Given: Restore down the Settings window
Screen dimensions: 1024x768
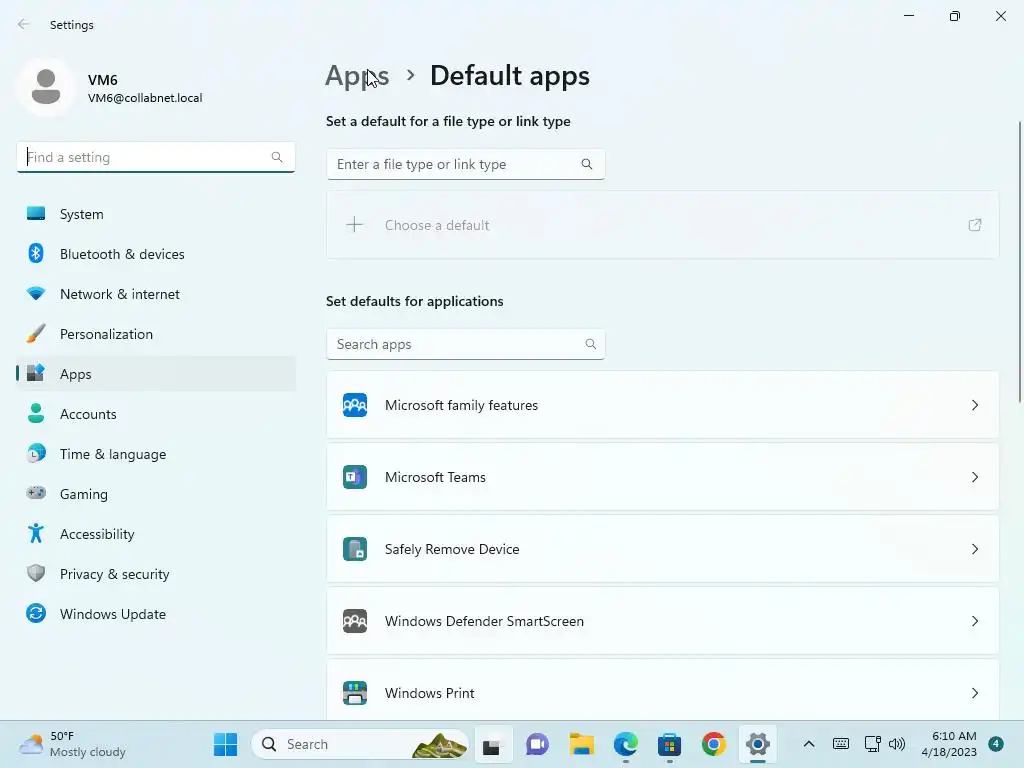Looking at the screenshot, I should click(954, 16).
